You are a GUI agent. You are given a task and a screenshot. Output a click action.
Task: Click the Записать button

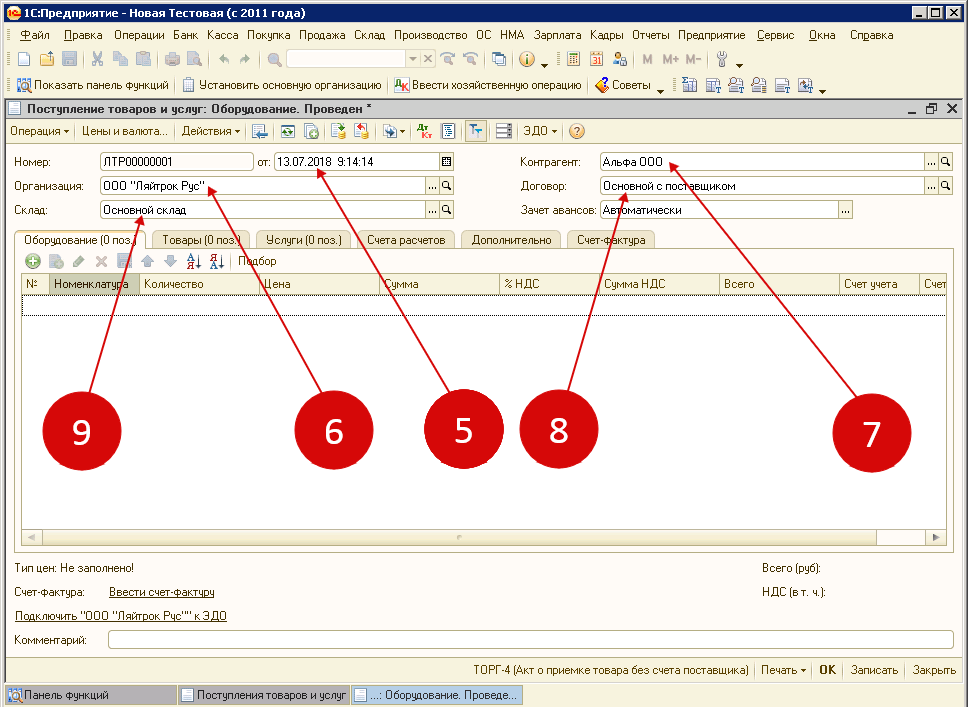874,670
